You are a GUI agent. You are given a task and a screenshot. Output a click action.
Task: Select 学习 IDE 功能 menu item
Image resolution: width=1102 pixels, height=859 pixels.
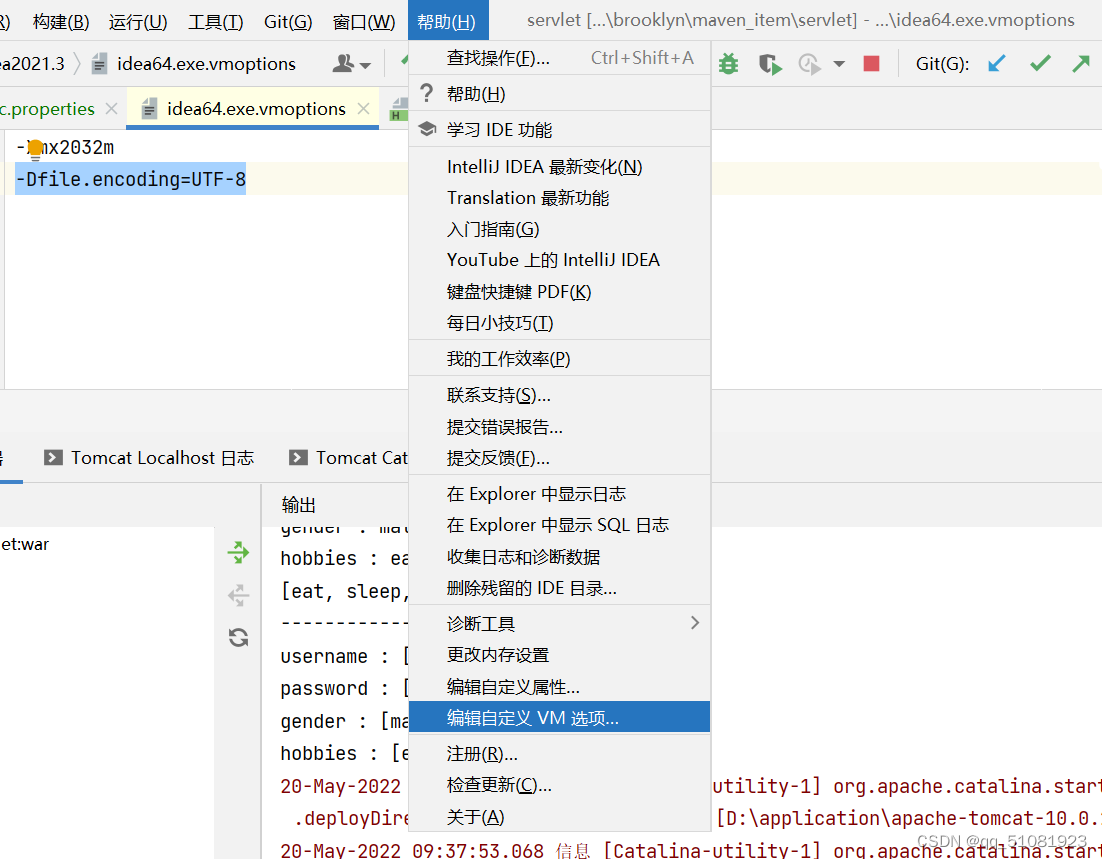click(x=559, y=129)
